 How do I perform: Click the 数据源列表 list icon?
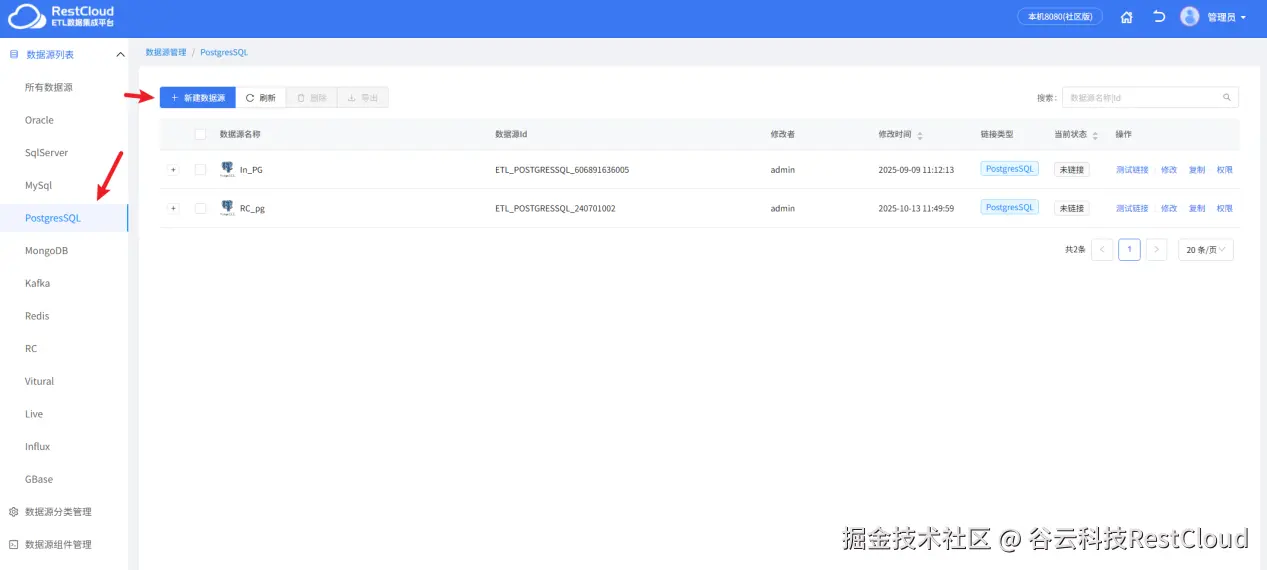point(14,55)
